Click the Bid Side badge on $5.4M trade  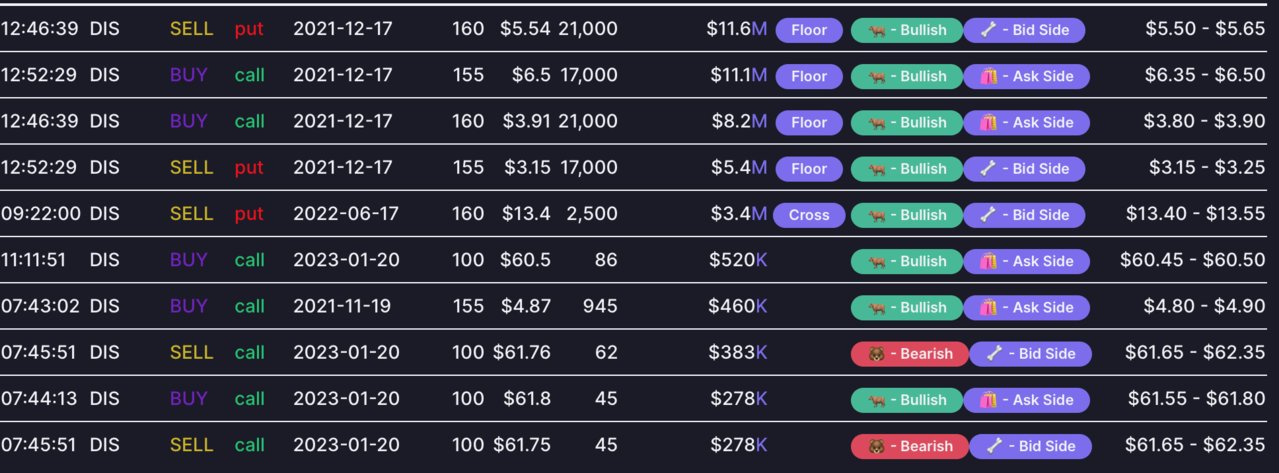[1024, 168]
